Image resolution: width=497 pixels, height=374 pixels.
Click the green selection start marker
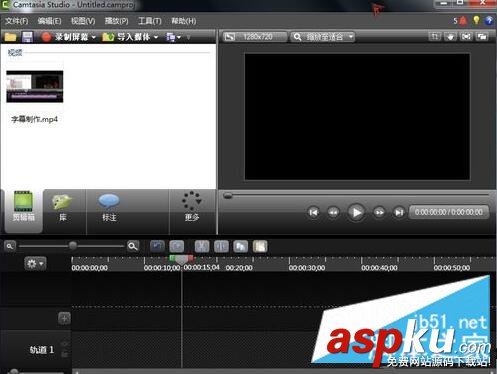click(172, 258)
